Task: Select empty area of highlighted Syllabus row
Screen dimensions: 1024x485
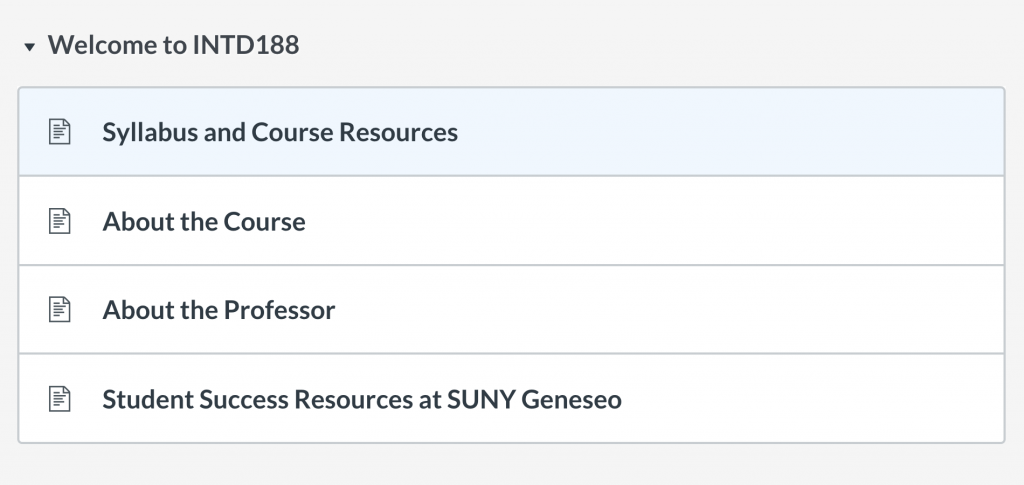Action: pos(718,132)
